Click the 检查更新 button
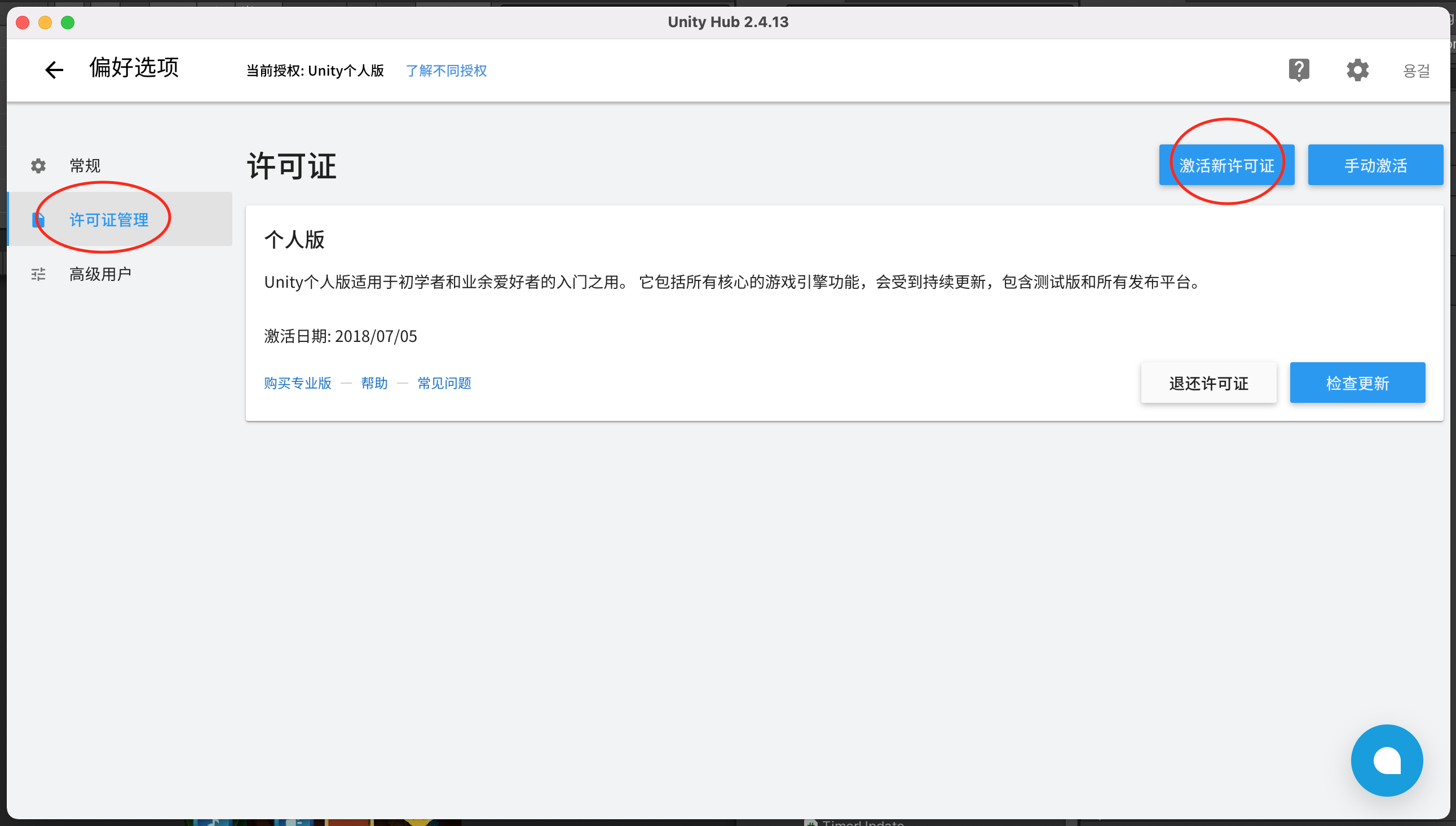This screenshot has height=826, width=1456. coord(1357,383)
